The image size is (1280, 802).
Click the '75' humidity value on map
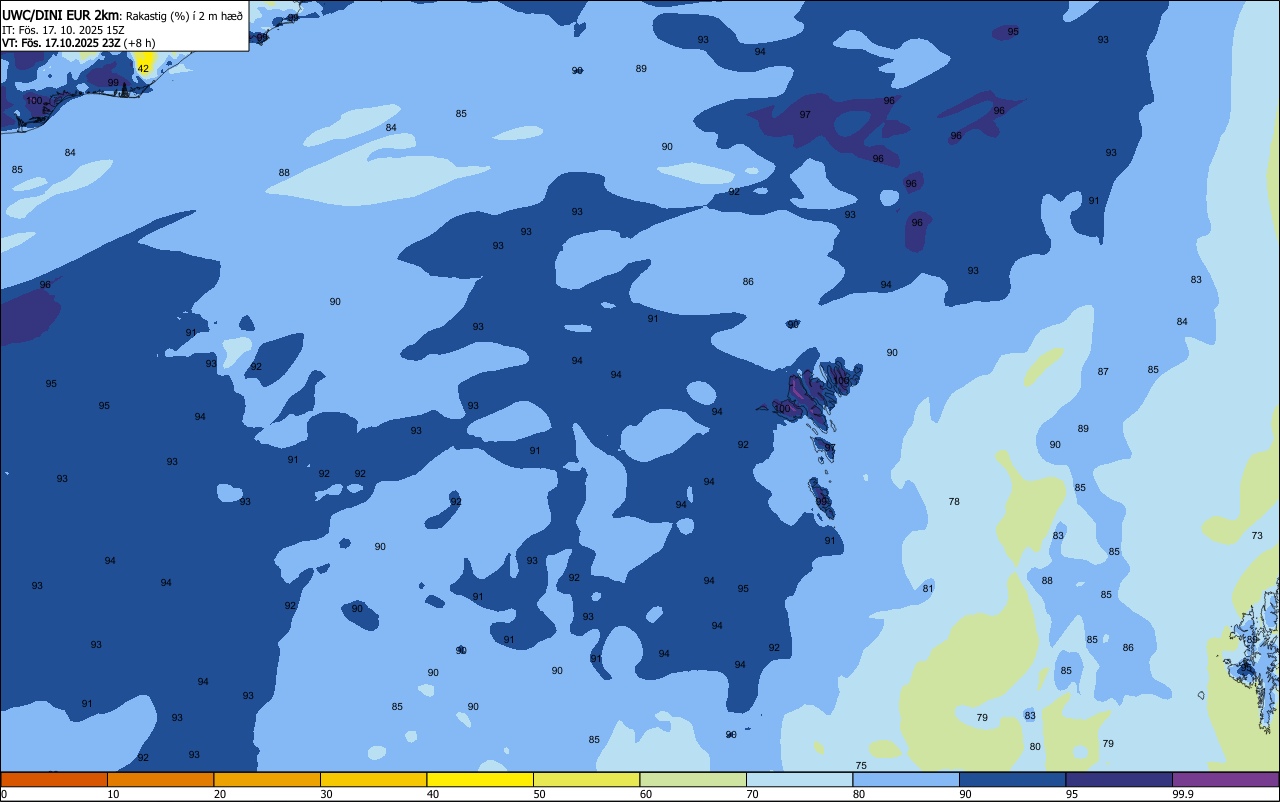pos(861,766)
